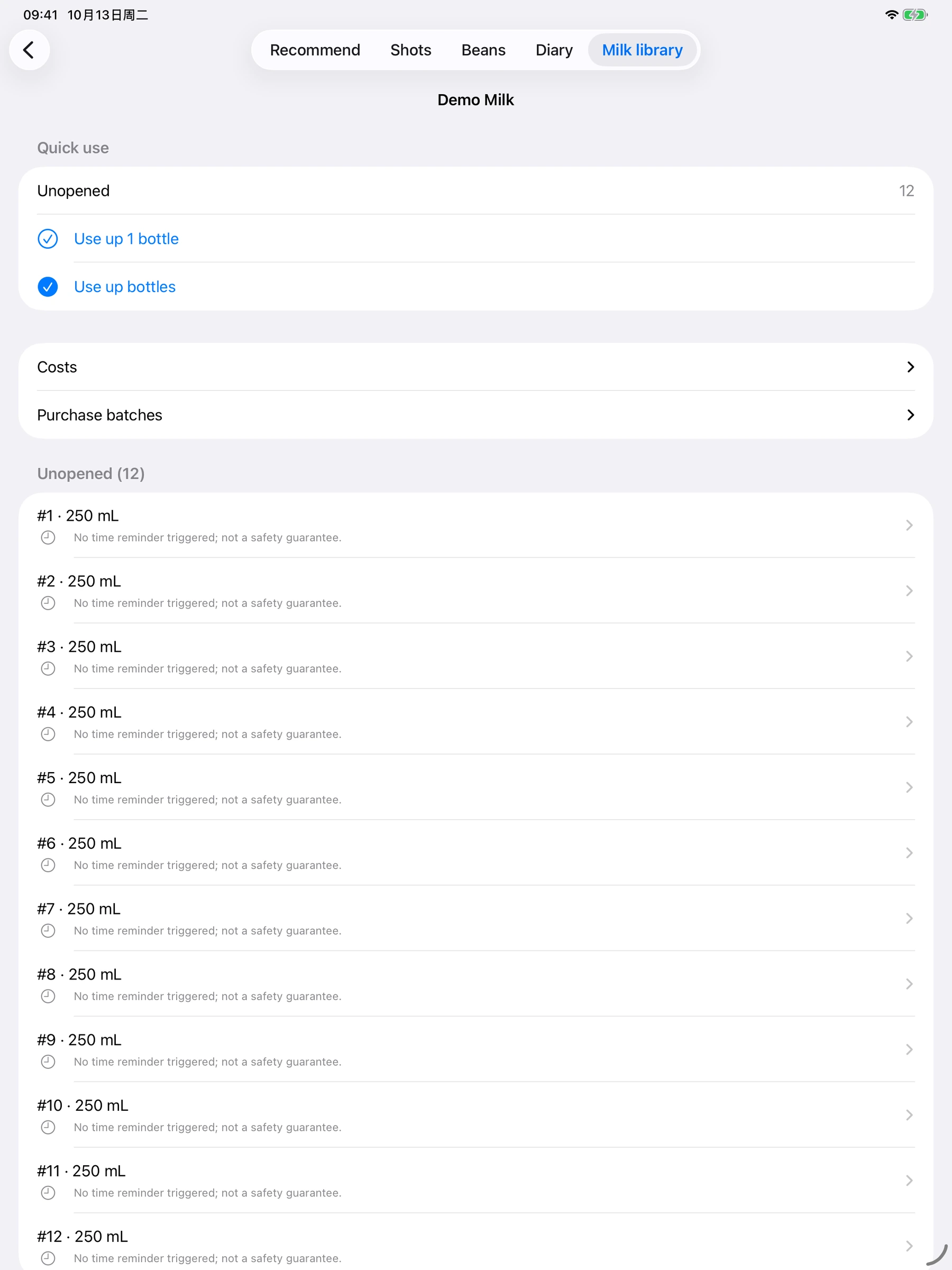This screenshot has width=952, height=1270.
Task: Click the clock icon on bottle #5
Action: tap(48, 799)
